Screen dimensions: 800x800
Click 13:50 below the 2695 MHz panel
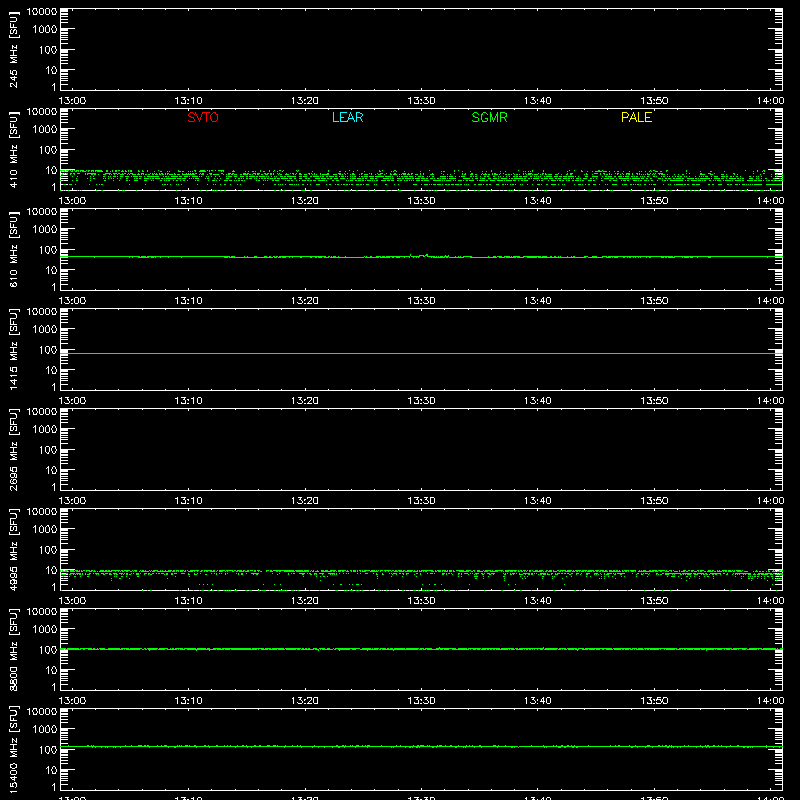click(x=654, y=501)
